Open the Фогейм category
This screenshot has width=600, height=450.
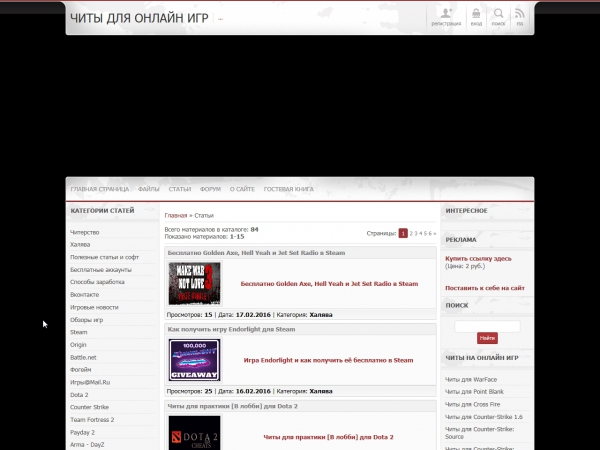click(81, 370)
